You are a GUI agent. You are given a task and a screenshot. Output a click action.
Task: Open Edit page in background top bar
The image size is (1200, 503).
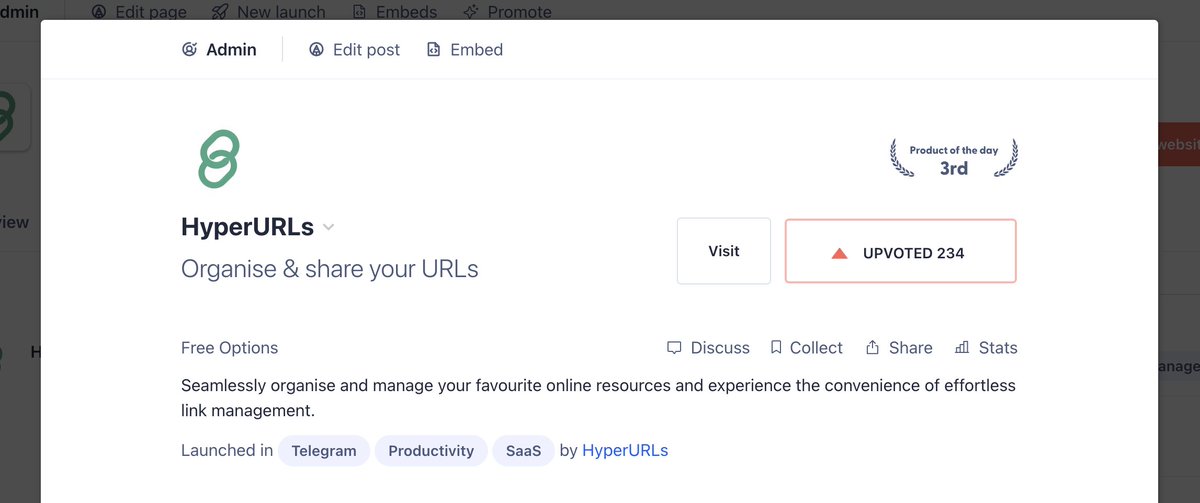click(x=140, y=12)
